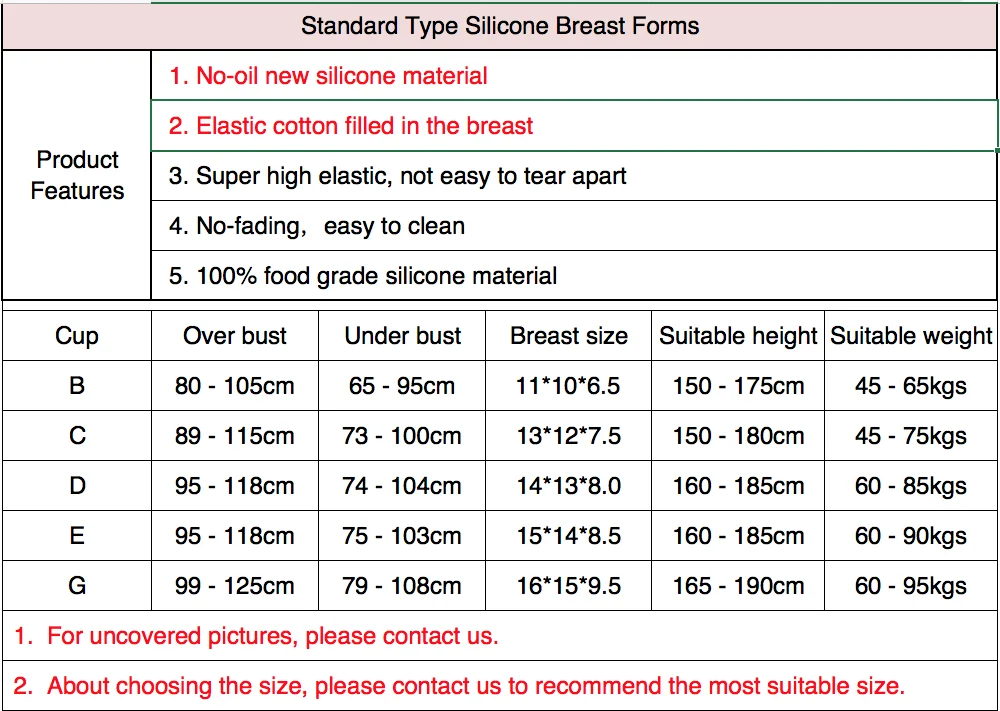Select the cup "B" row label cell
The height and width of the screenshot is (711, 1000).
[77, 386]
